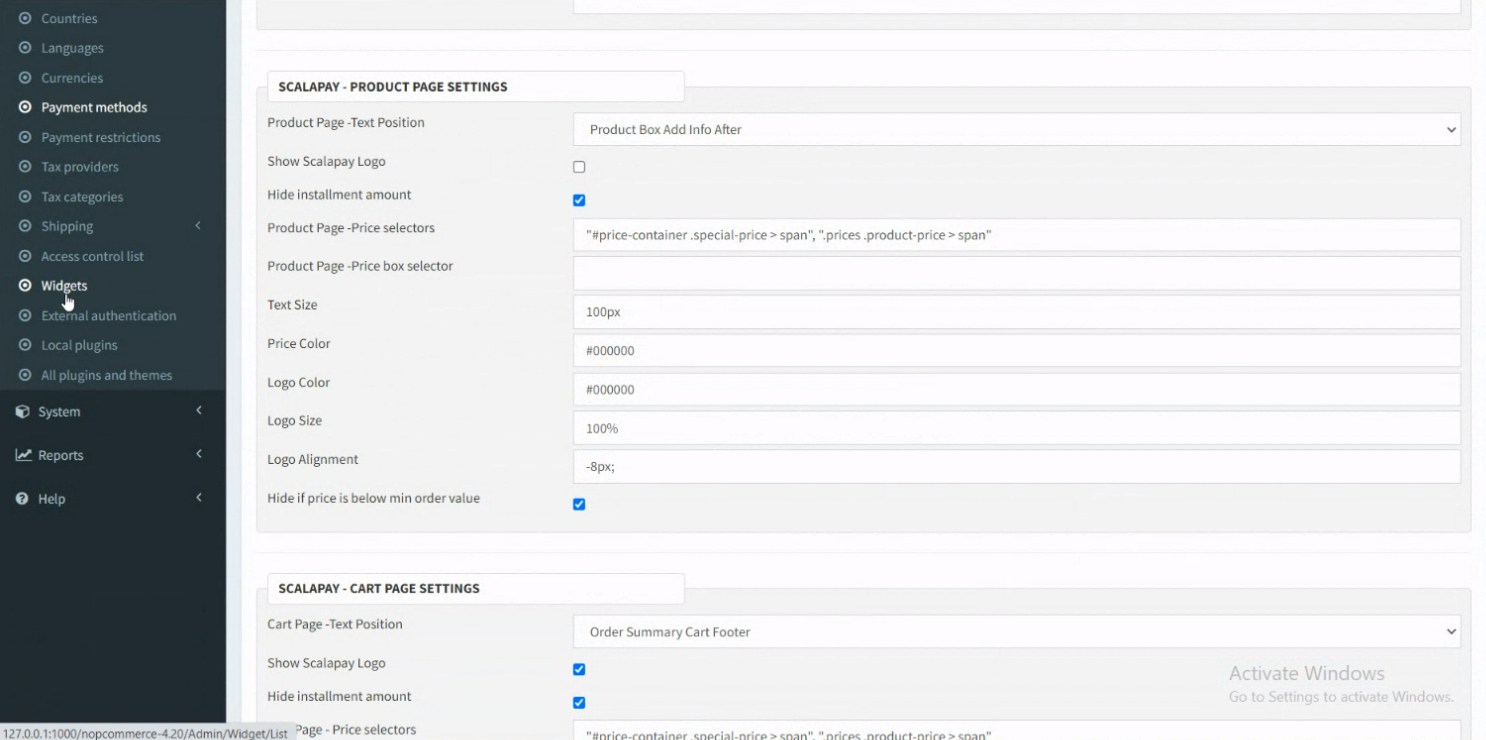Expand the Help menu chevron

pyautogui.click(x=199, y=499)
